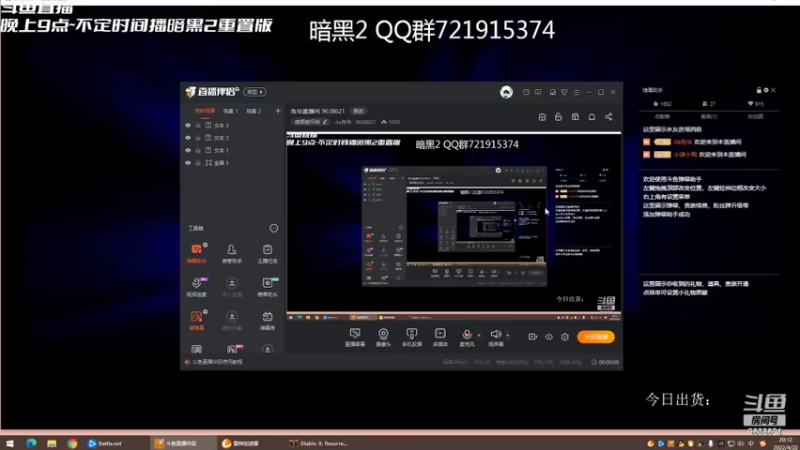This screenshot has height=450, width=800.
Task: Expand the 工具箱 more options circle button
Action: 274,228
